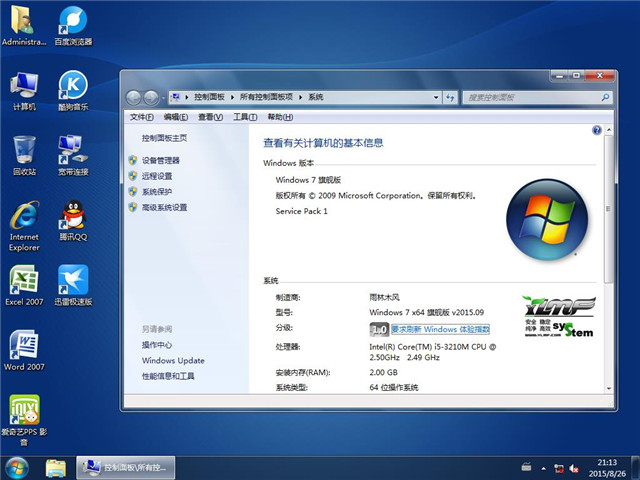Click the shield icon beside 远程设置
640x480 pixels.
[x=133, y=176]
